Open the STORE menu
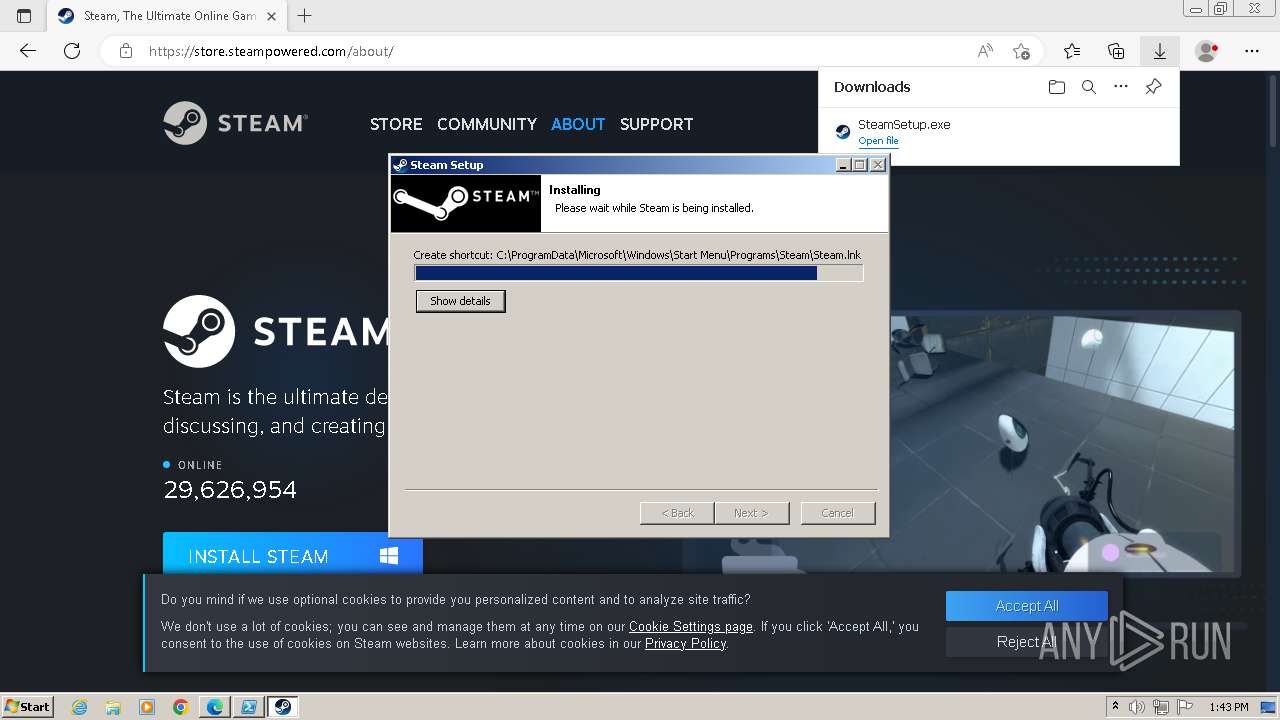Viewport: 1280px width, 720px height. point(396,124)
